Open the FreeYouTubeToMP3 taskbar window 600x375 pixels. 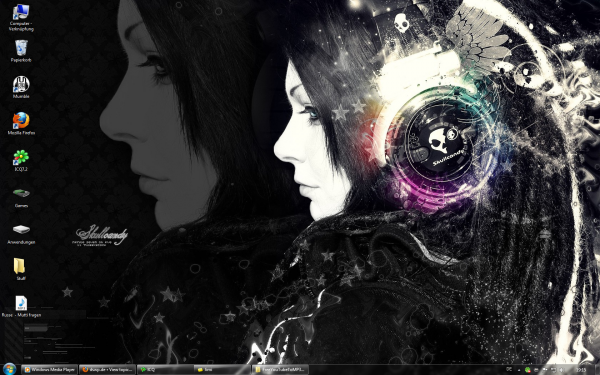280,370
